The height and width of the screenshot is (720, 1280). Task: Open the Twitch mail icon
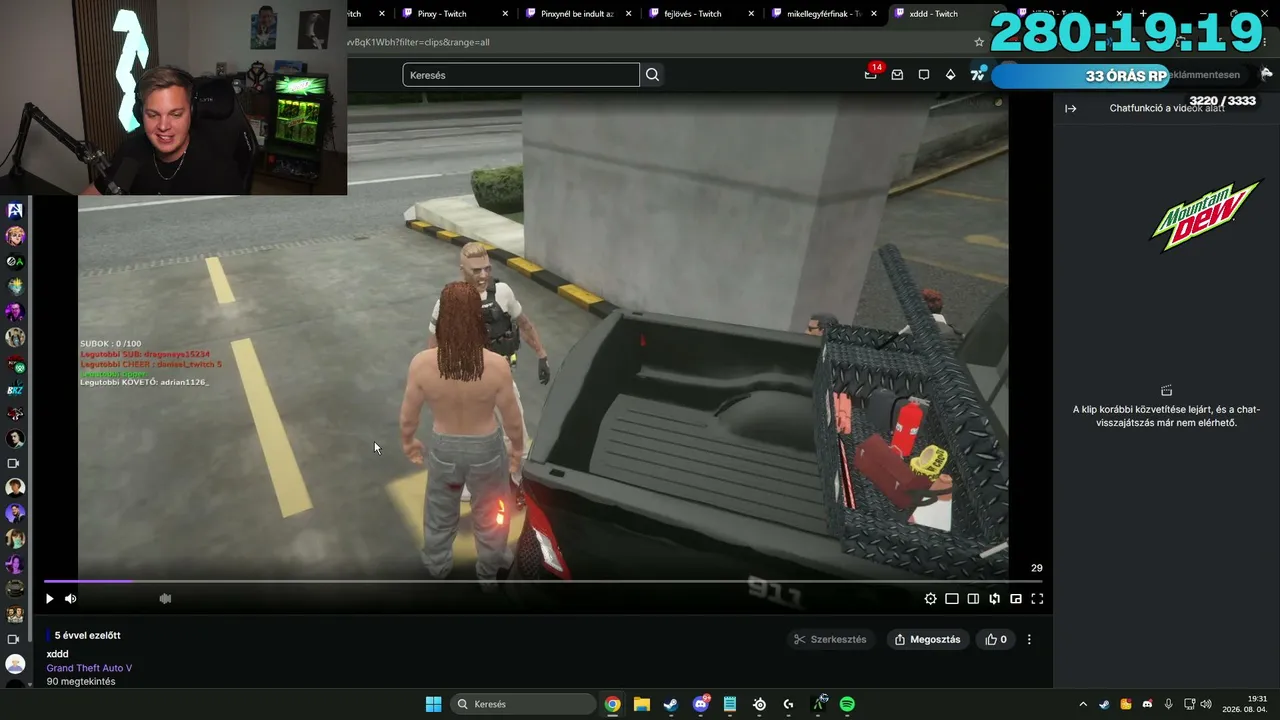point(897,75)
